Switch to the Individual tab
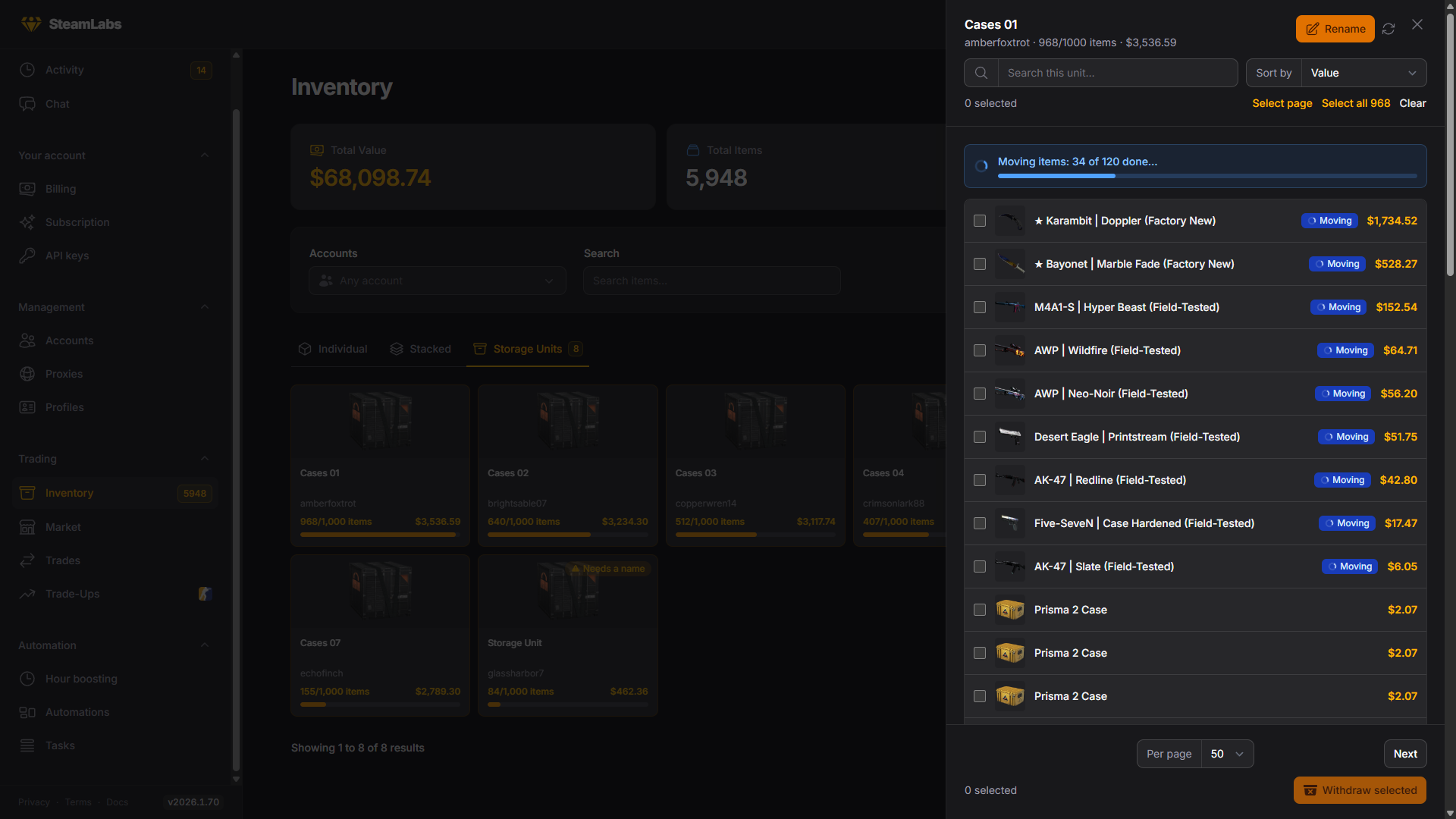 pos(333,349)
